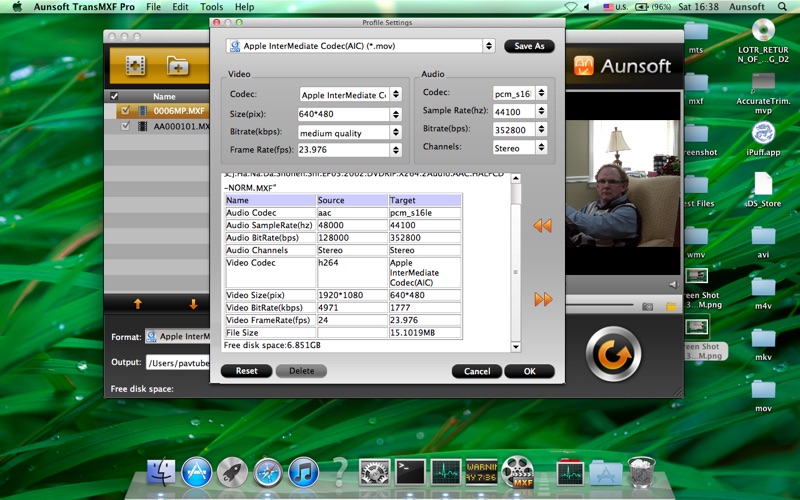Toggle the select-all checkbox in list header
Image resolution: width=800 pixels, height=500 pixels.
tap(113, 97)
